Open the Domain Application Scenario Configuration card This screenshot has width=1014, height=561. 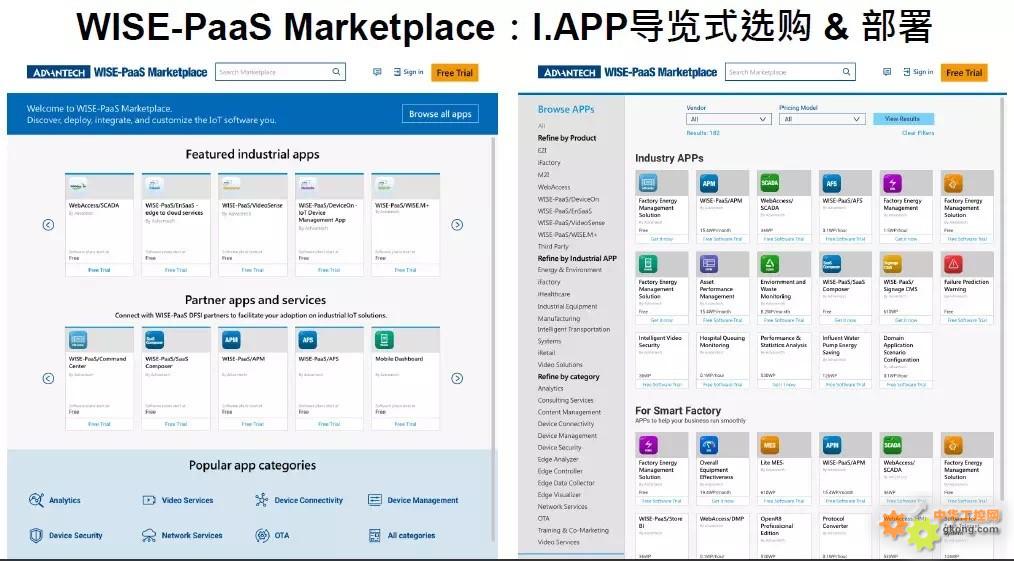[x=906, y=361]
